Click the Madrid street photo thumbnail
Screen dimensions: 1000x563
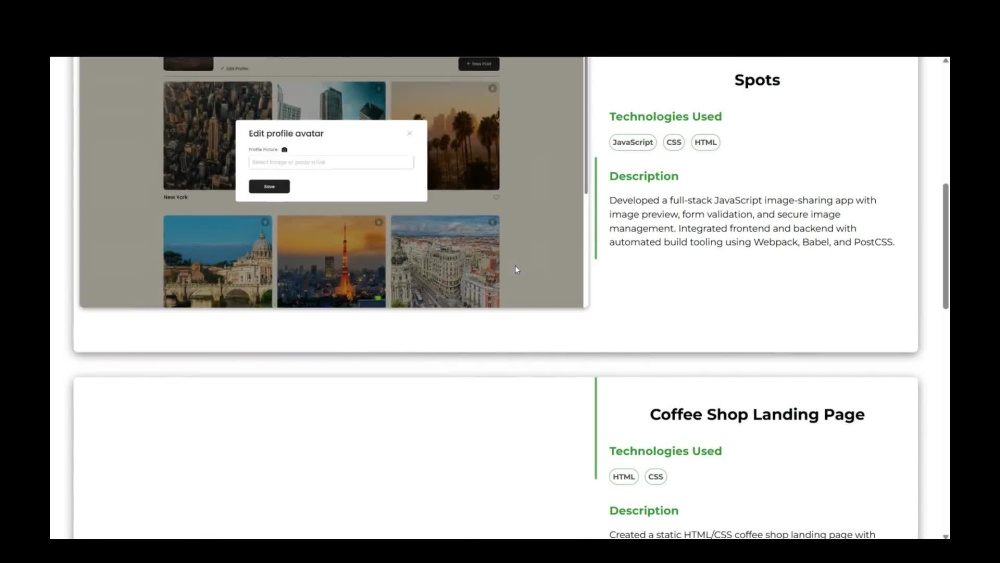point(445,261)
